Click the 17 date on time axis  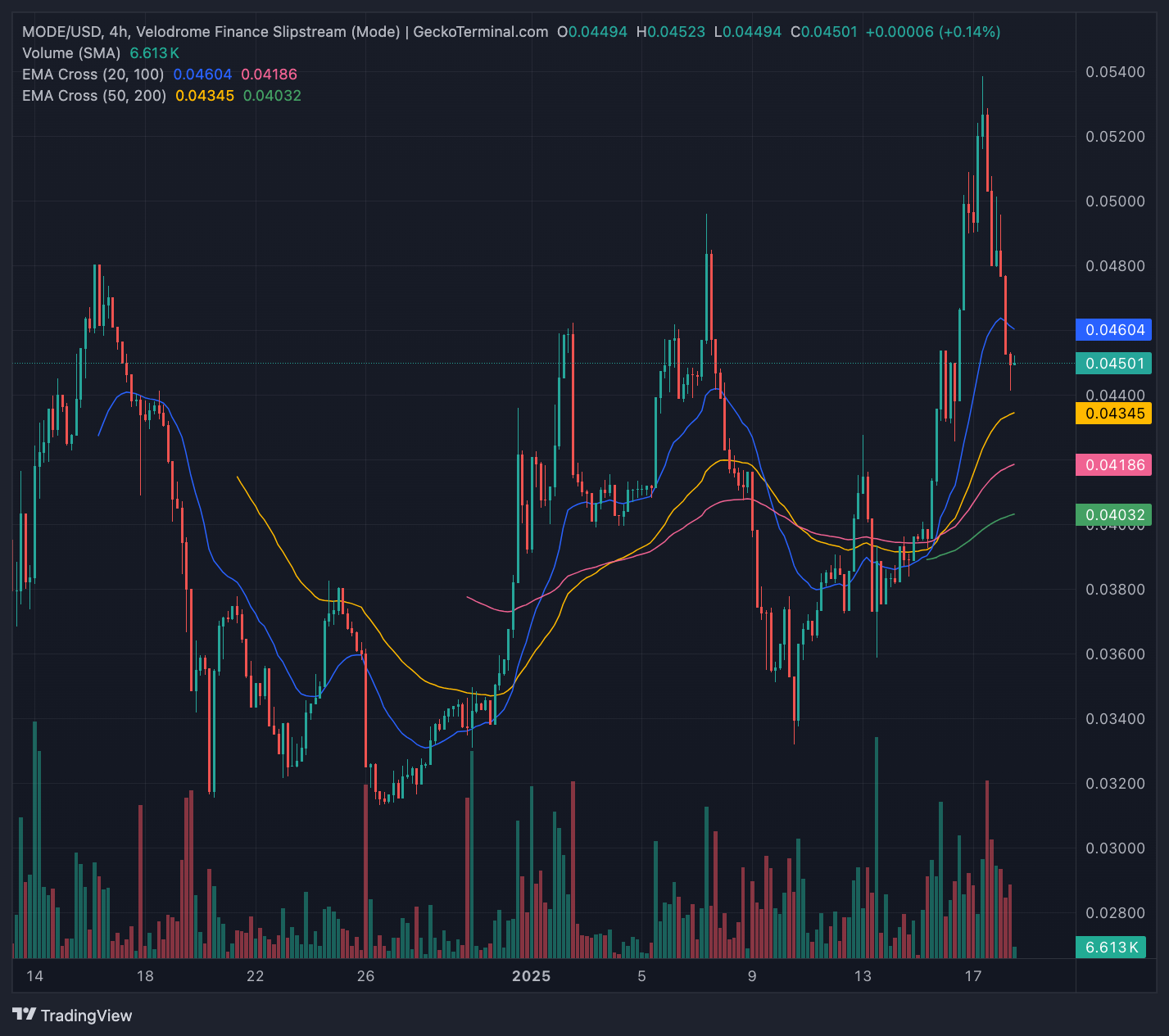972,976
